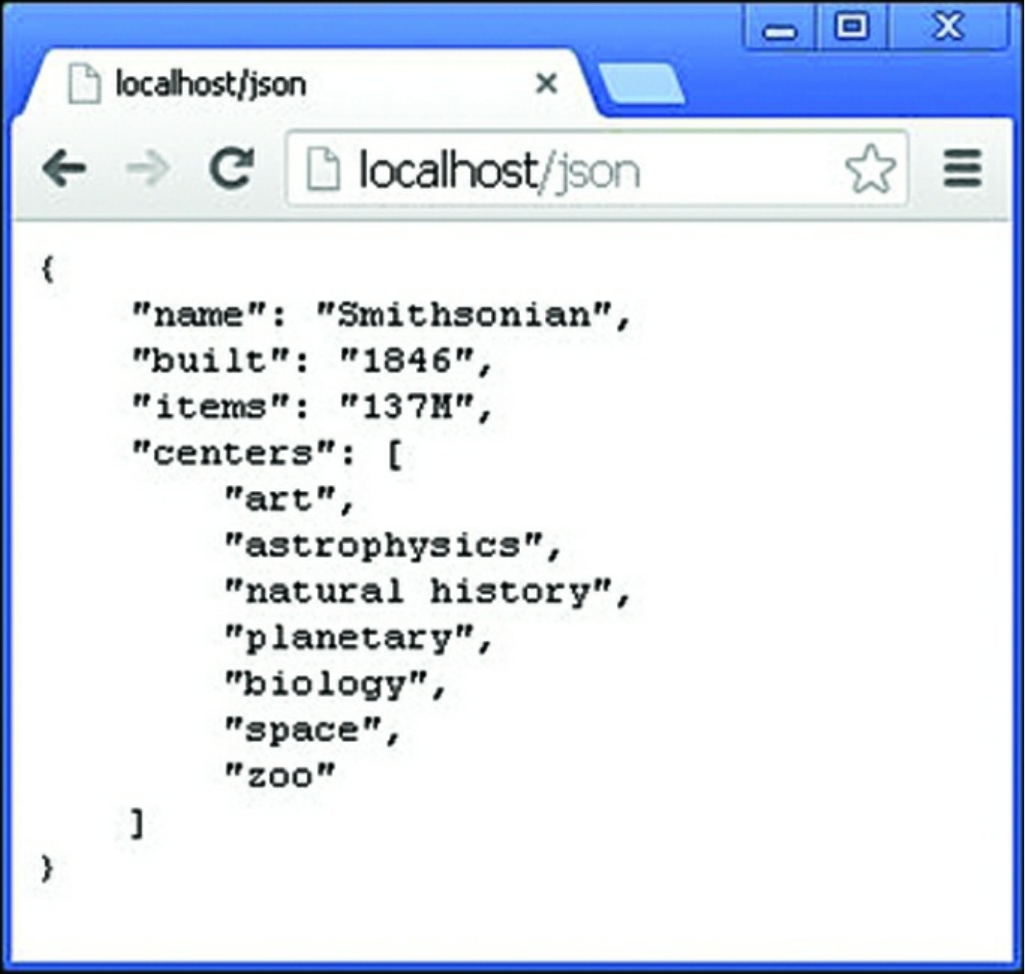This screenshot has width=1025, height=974.
Task: Click the forward navigation arrow
Action: [x=148, y=168]
